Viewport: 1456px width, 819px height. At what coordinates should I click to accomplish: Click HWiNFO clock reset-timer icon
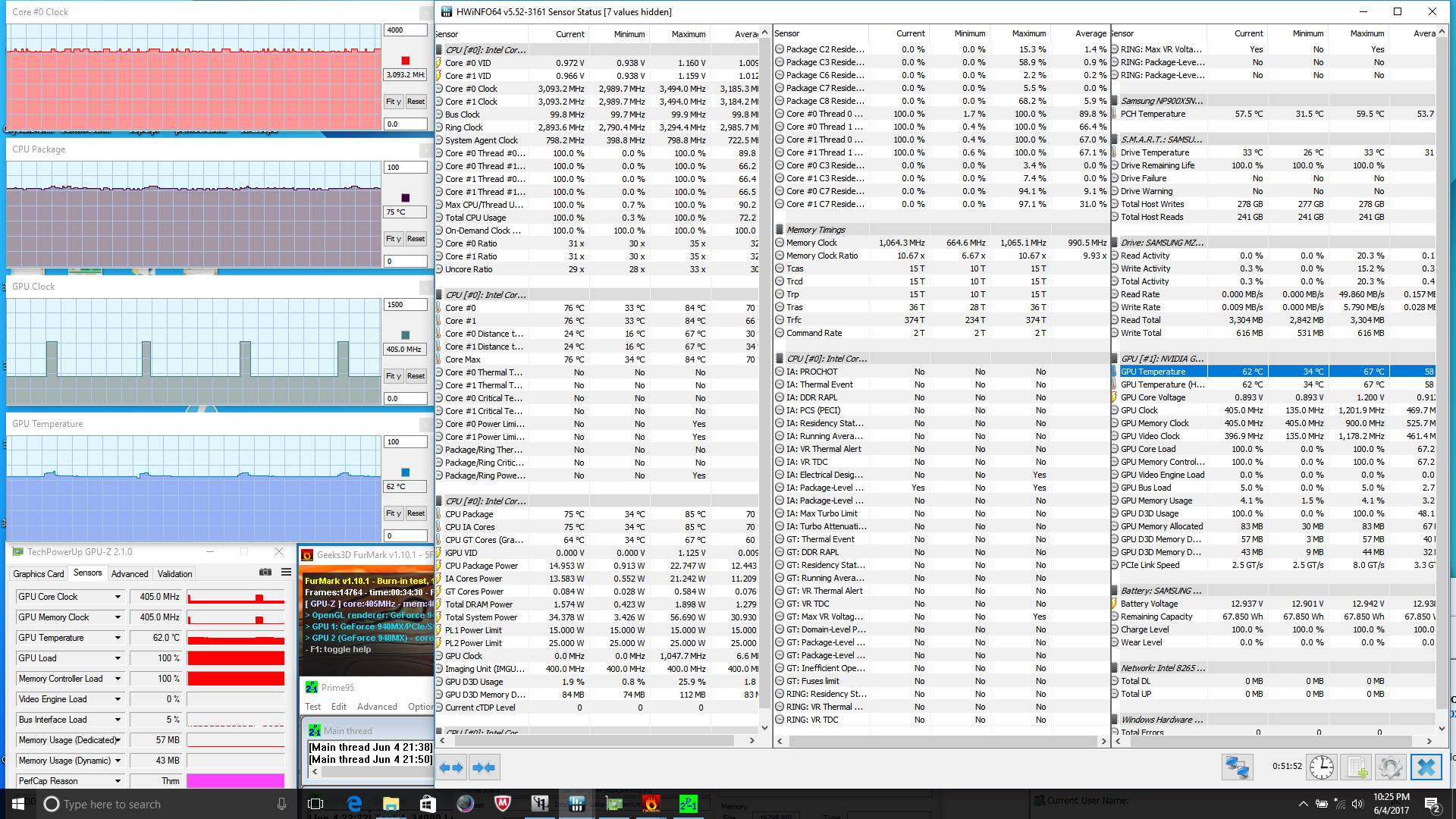[1322, 767]
